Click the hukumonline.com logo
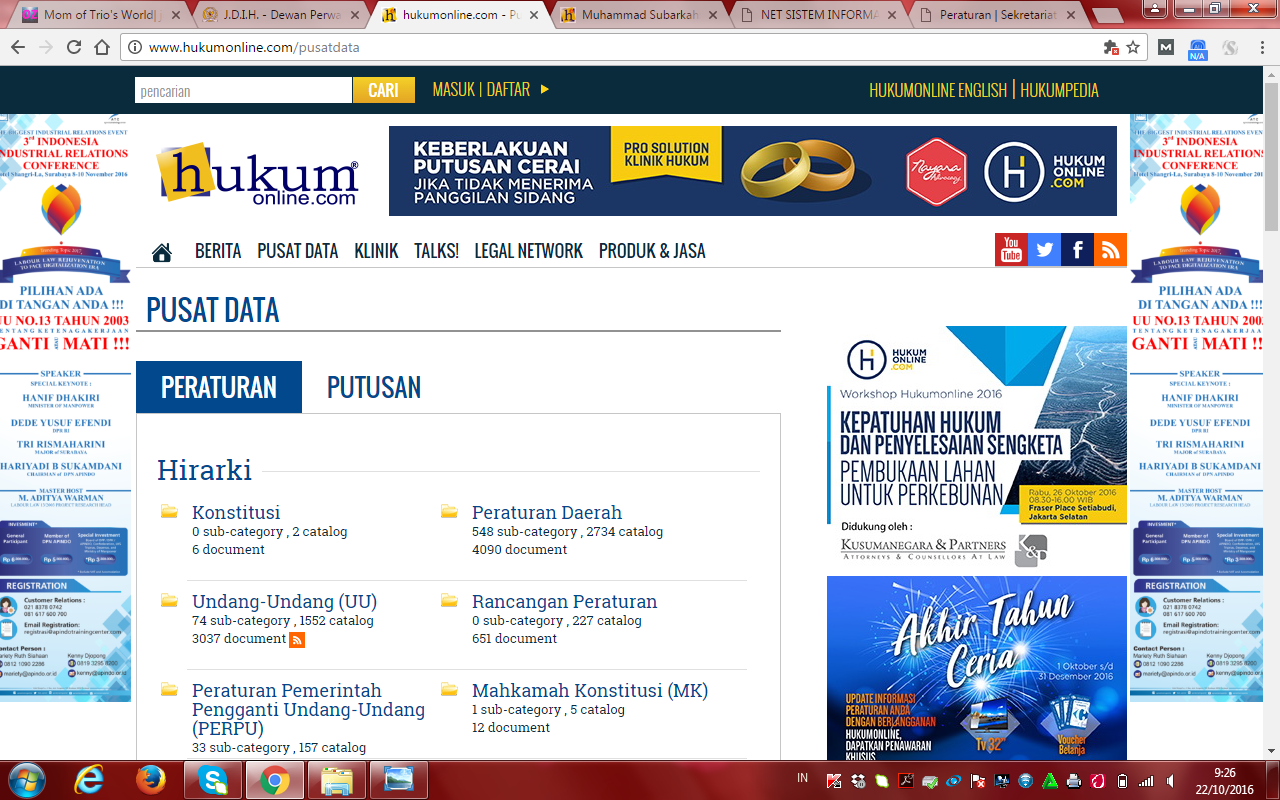 [x=257, y=172]
